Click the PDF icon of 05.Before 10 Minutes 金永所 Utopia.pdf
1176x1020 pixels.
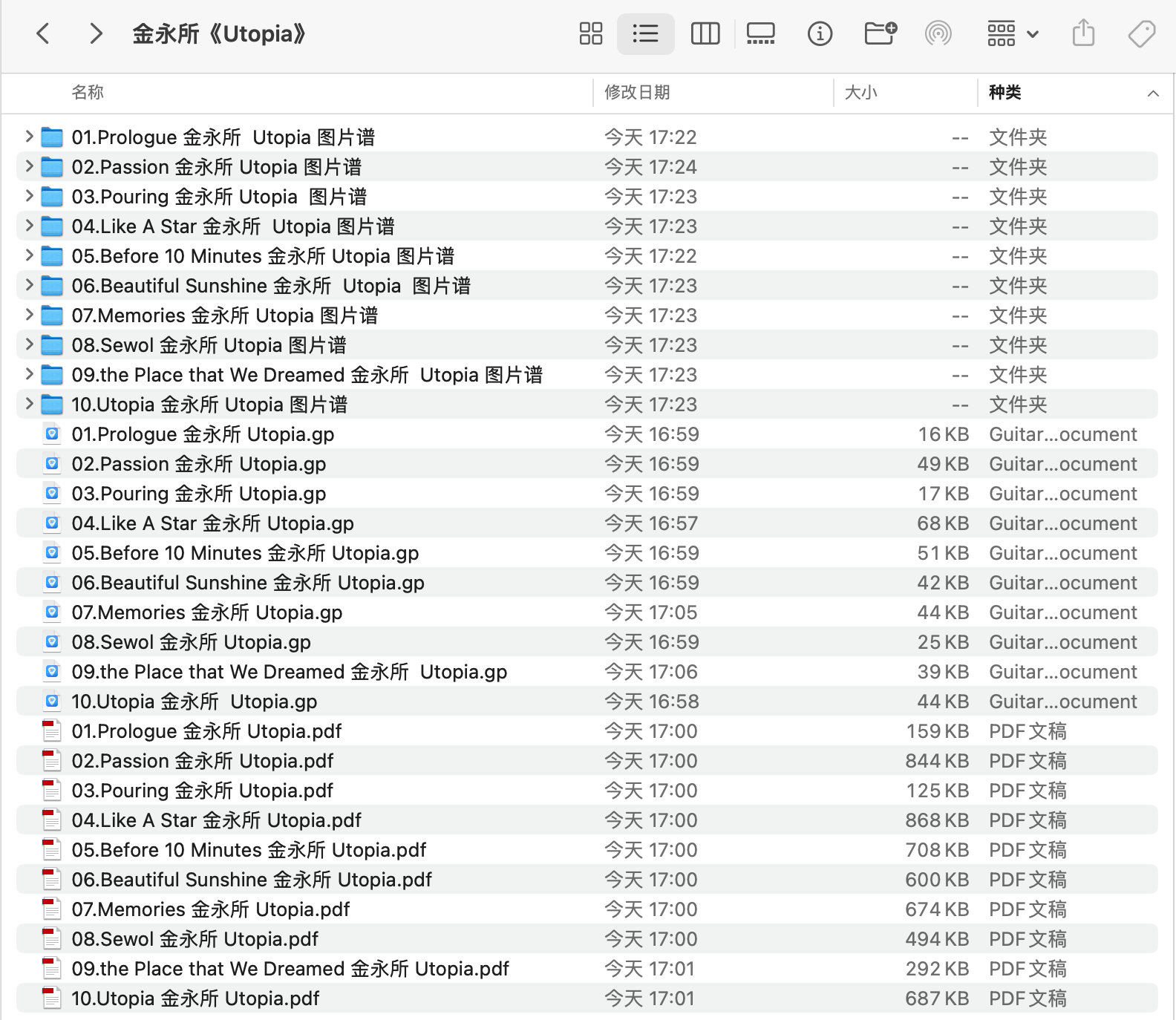tap(52, 849)
